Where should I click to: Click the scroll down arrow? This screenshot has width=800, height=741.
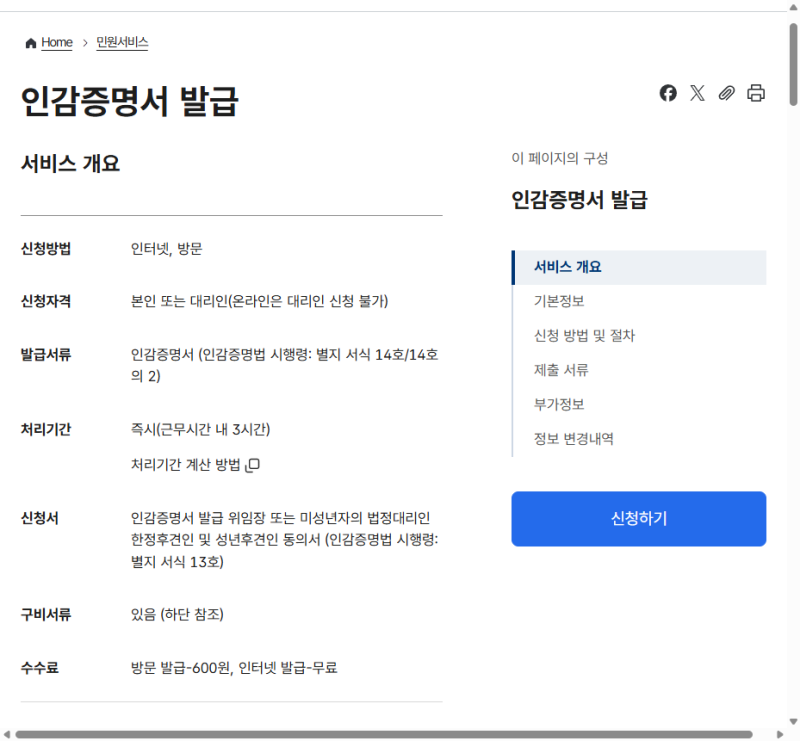793,722
